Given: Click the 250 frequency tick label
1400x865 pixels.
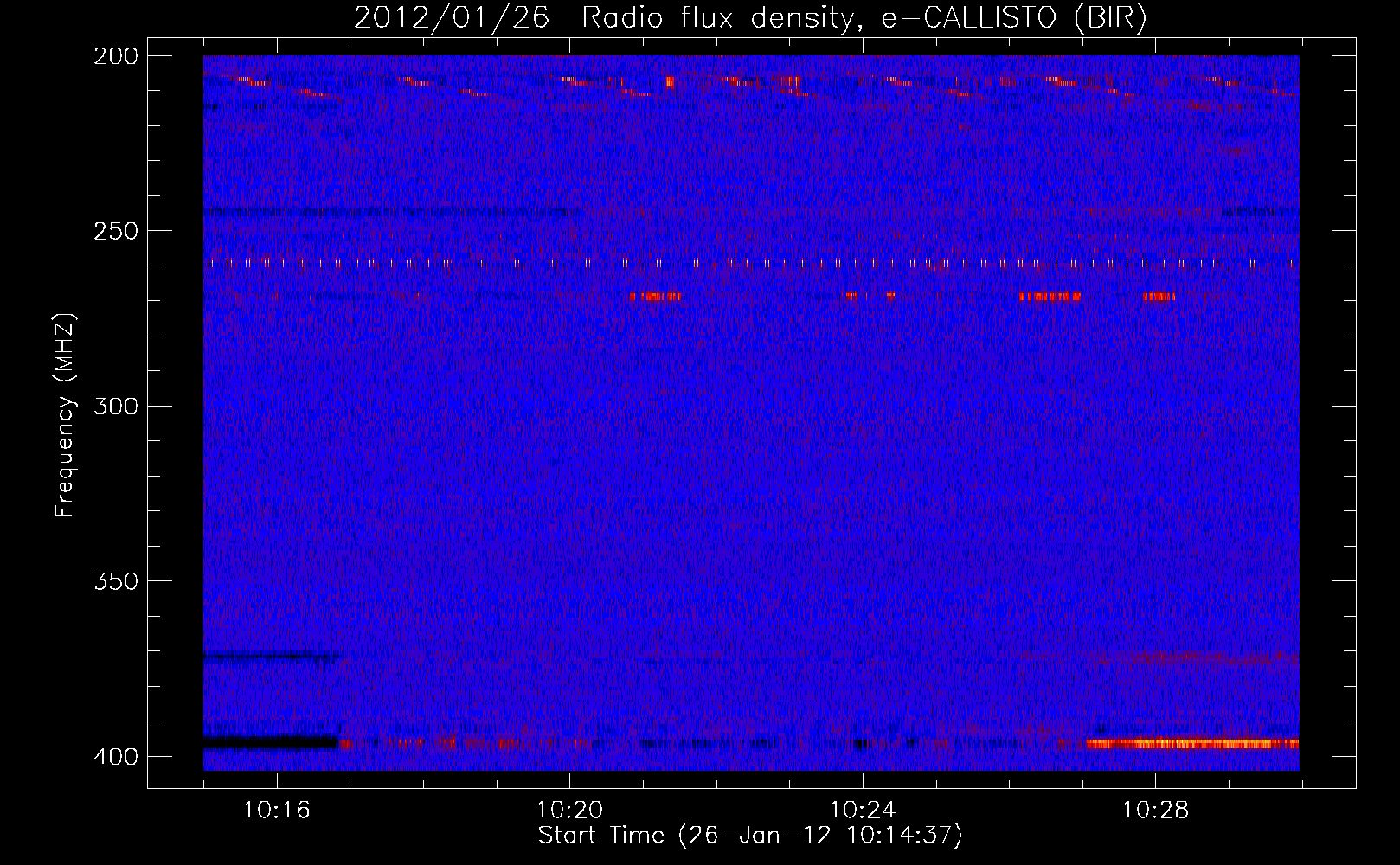Looking at the screenshot, I should pyautogui.click(x=116, y=231).
